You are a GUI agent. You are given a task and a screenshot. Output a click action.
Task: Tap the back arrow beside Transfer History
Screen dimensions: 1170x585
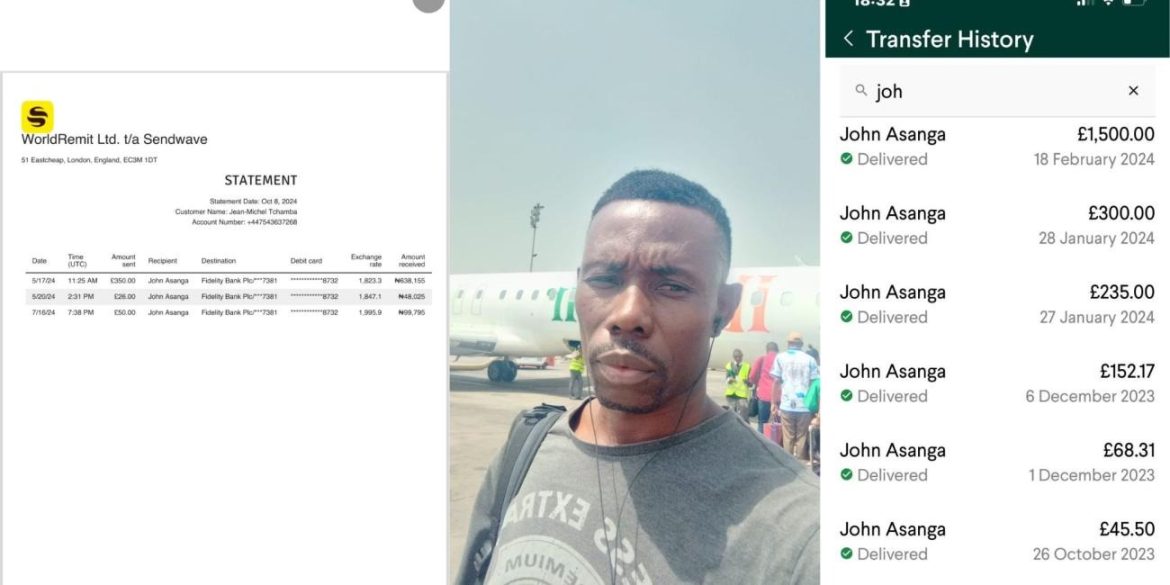[x=848, y=38]
